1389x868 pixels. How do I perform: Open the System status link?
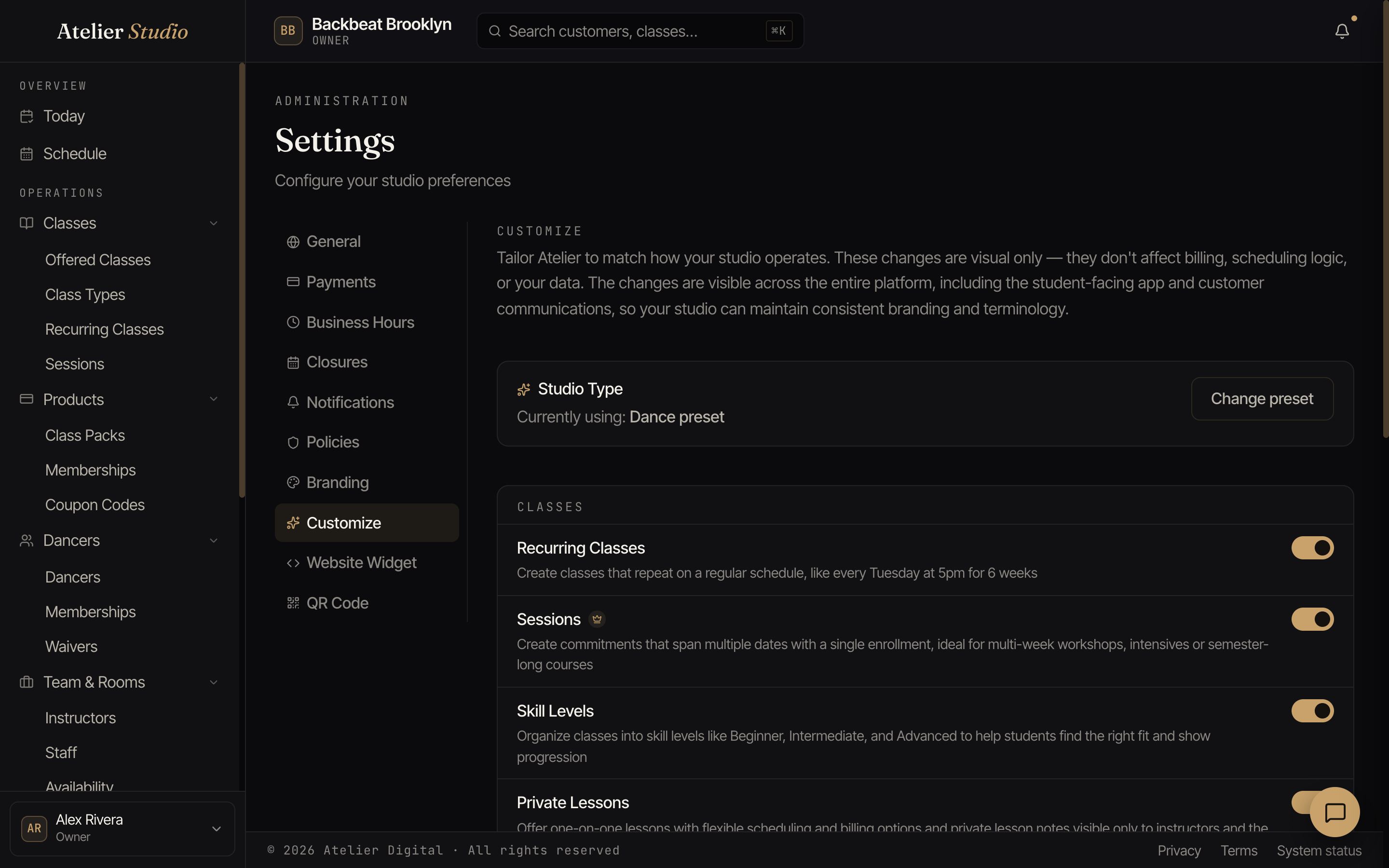(1319, 850)
